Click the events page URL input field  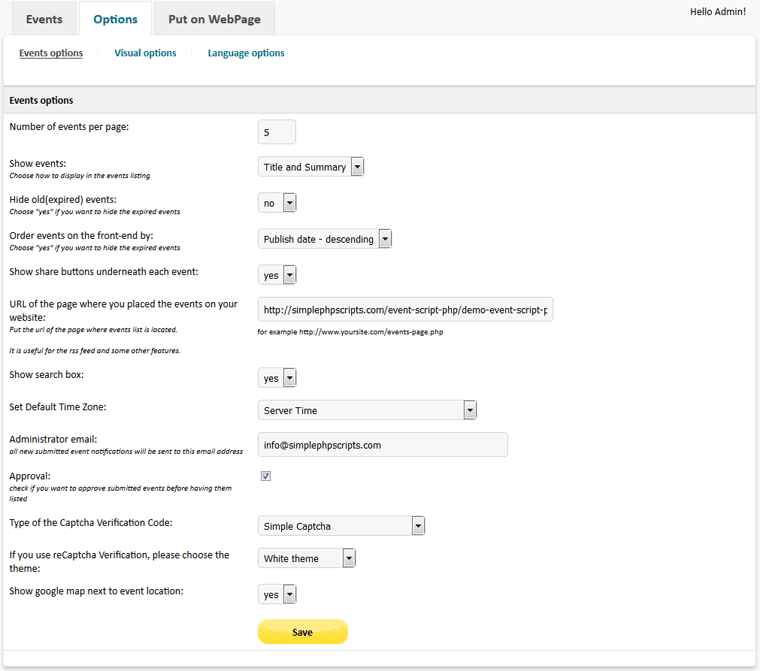405,310
